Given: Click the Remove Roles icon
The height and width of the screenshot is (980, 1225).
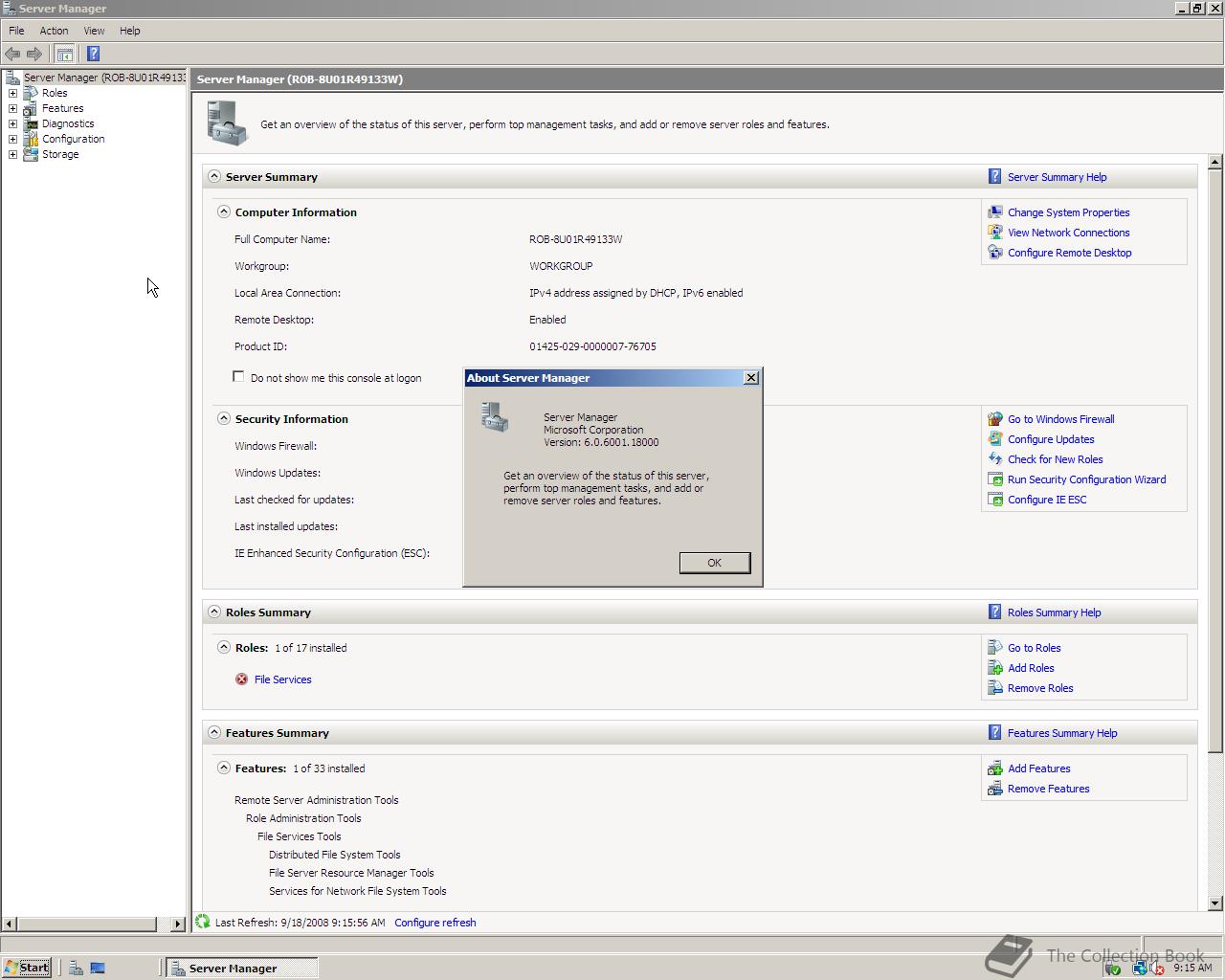Looking at the screenshot, I should (995, 688).
